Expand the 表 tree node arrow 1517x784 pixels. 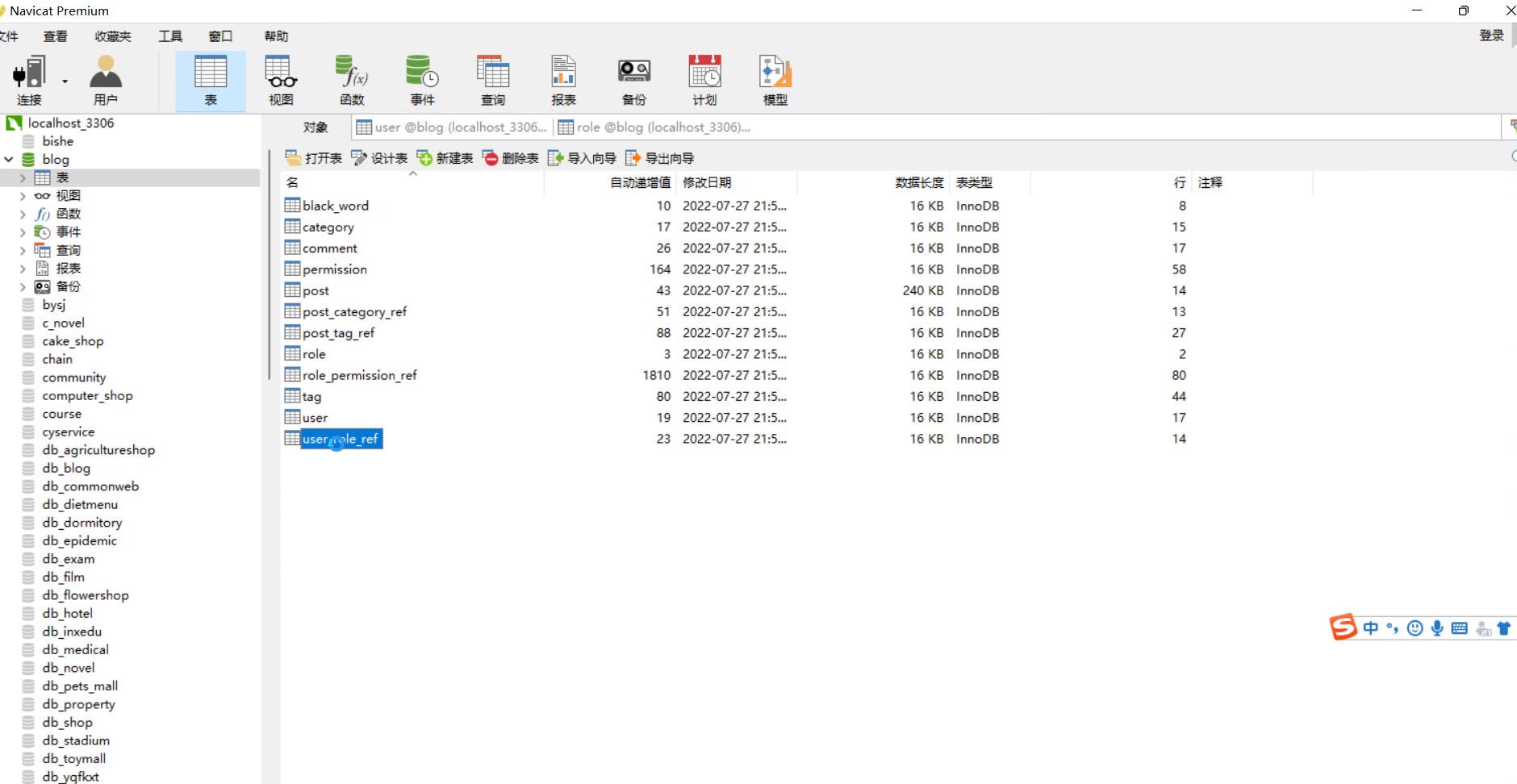point(23,177)
